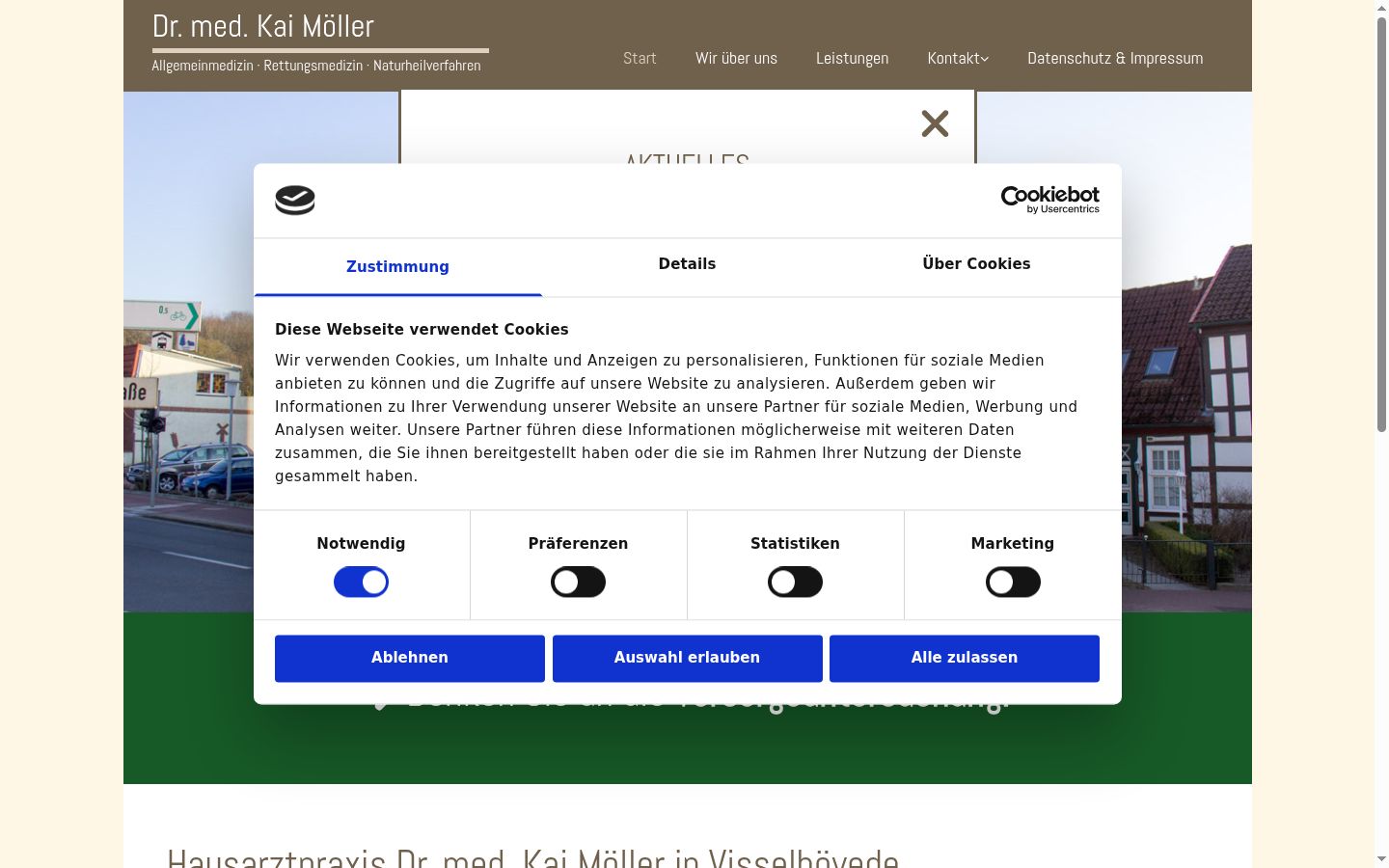The image size is (1389, 868).
Task: Go to the Start menu item
Action: pos(640,58)
